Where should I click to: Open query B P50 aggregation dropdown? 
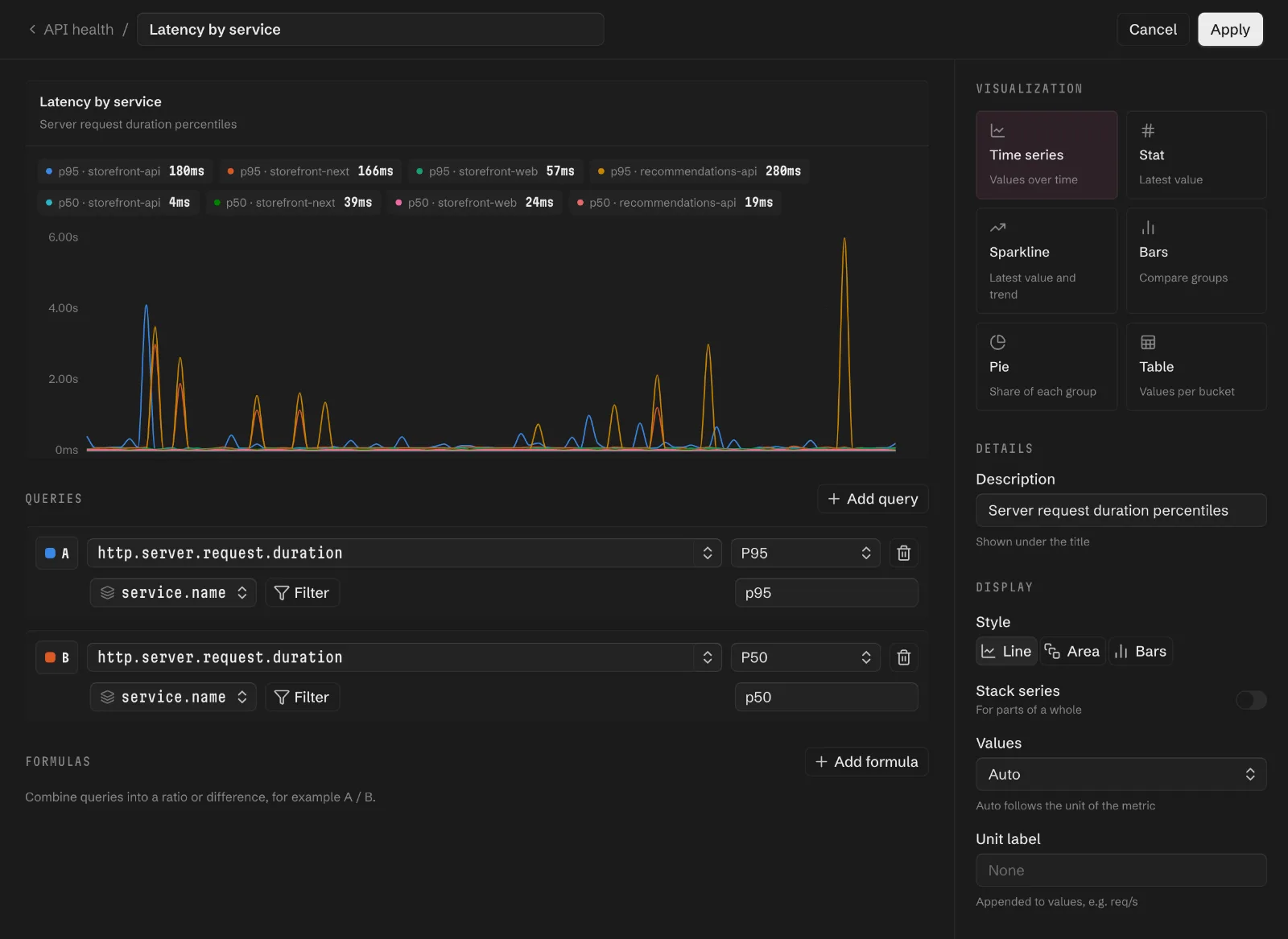[x=805, y=657]
